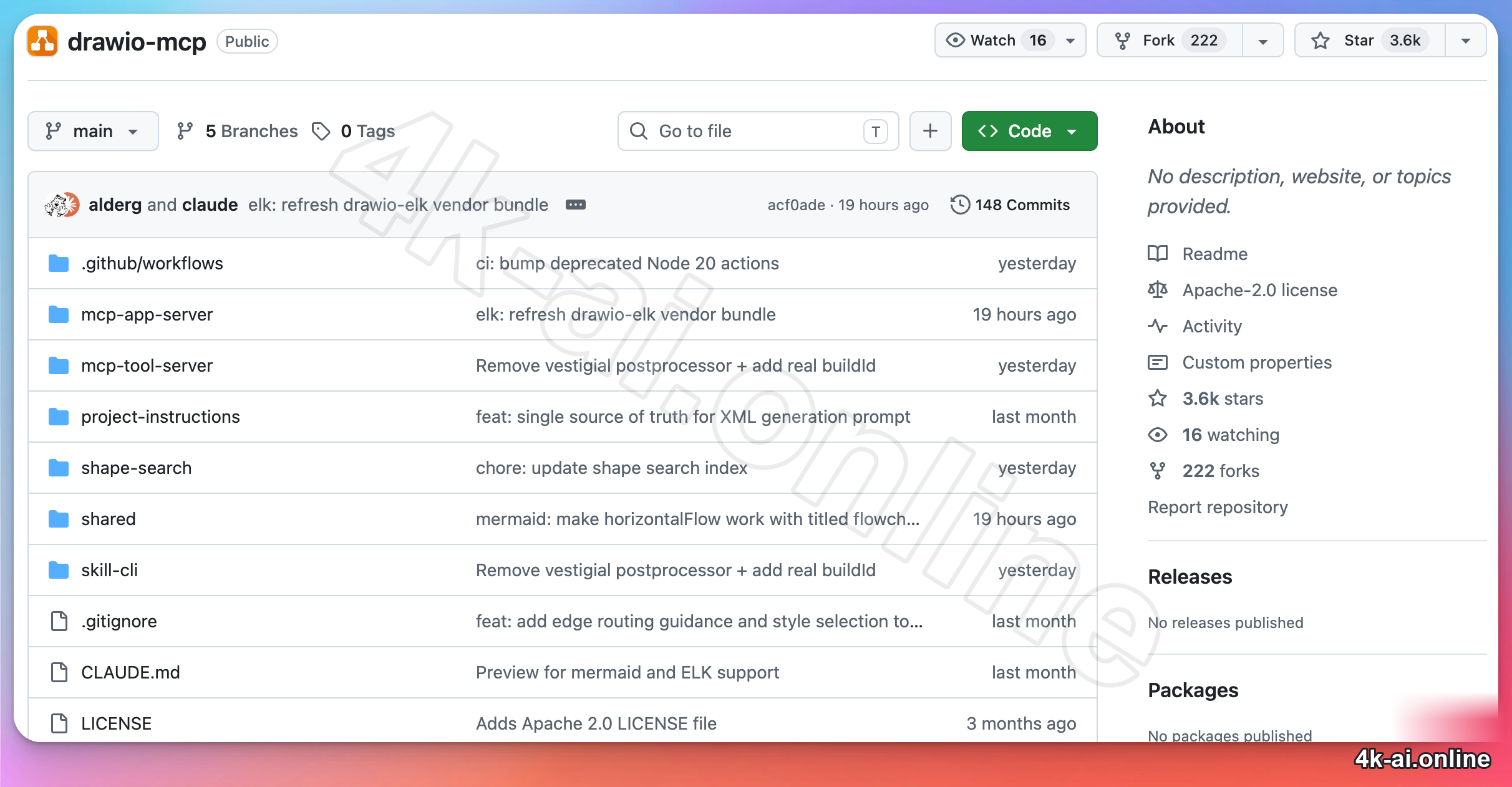This screenshot has height=787, width=1512.
Task: Open the LICENSE file name
Action: pos(116,723)
